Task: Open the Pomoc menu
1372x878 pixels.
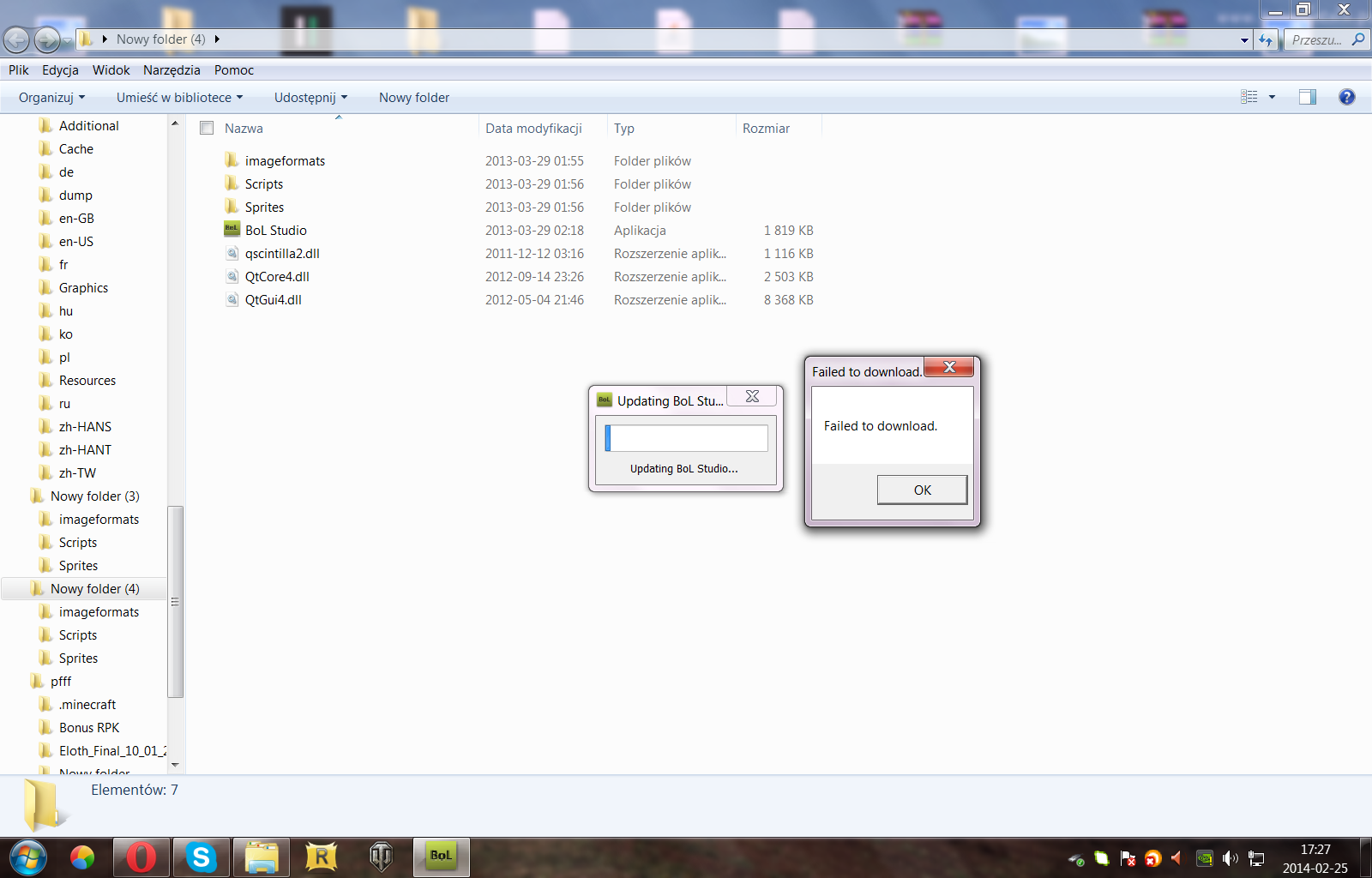Action: coord(234,70)
